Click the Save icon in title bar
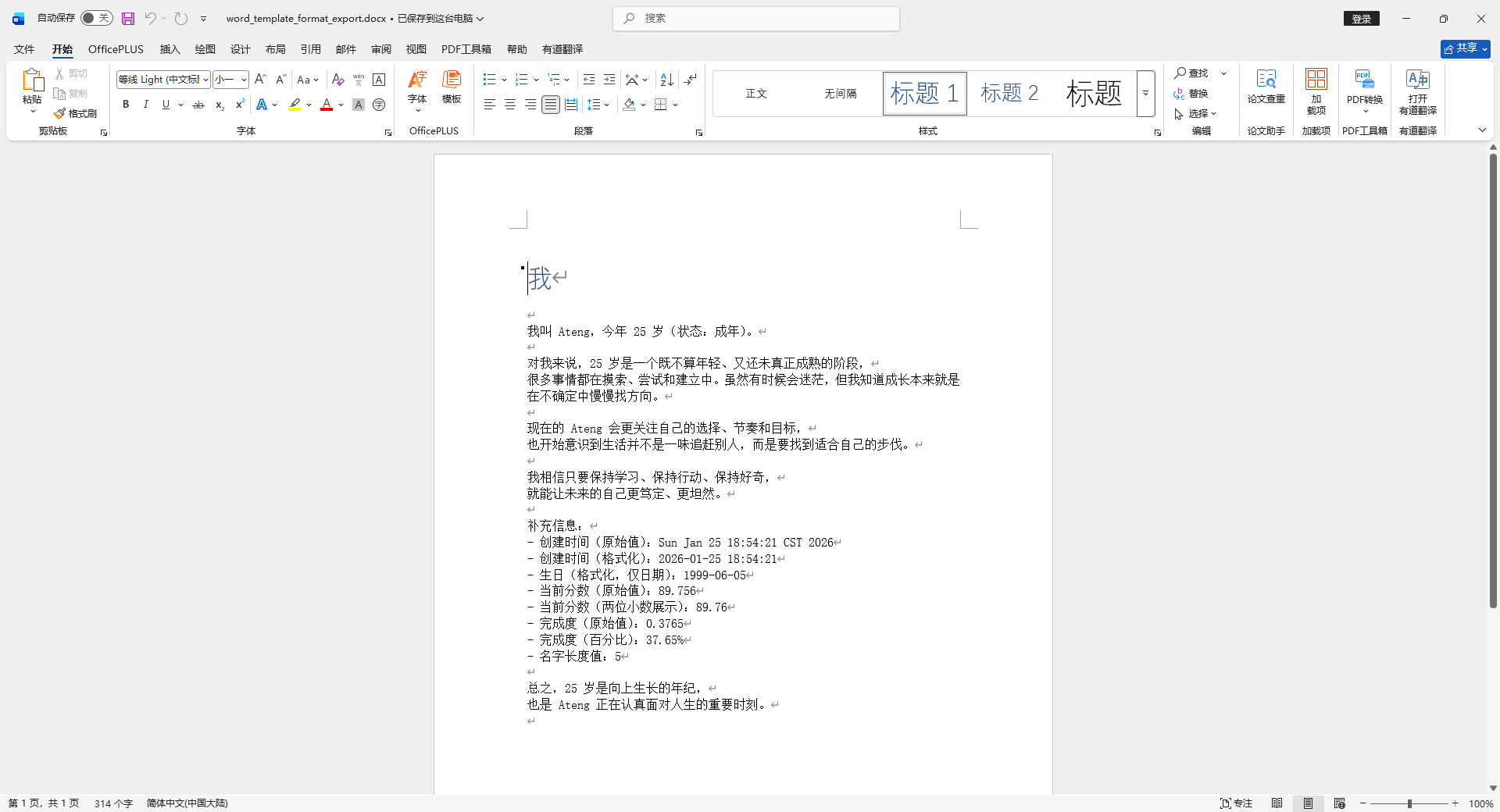 coord(128,18)
